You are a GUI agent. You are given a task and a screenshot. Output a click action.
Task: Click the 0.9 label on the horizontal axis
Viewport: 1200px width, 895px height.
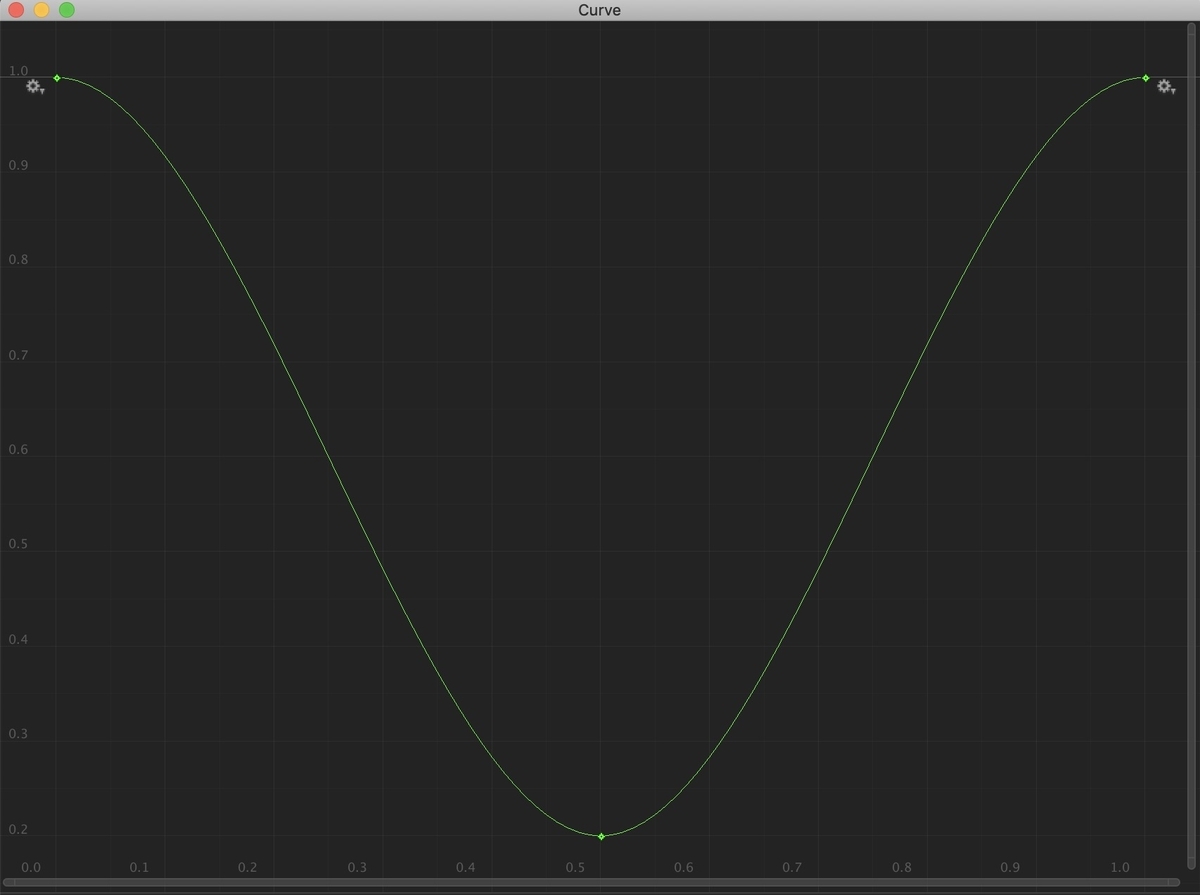pyautogui.click(x=1010, y=867)
